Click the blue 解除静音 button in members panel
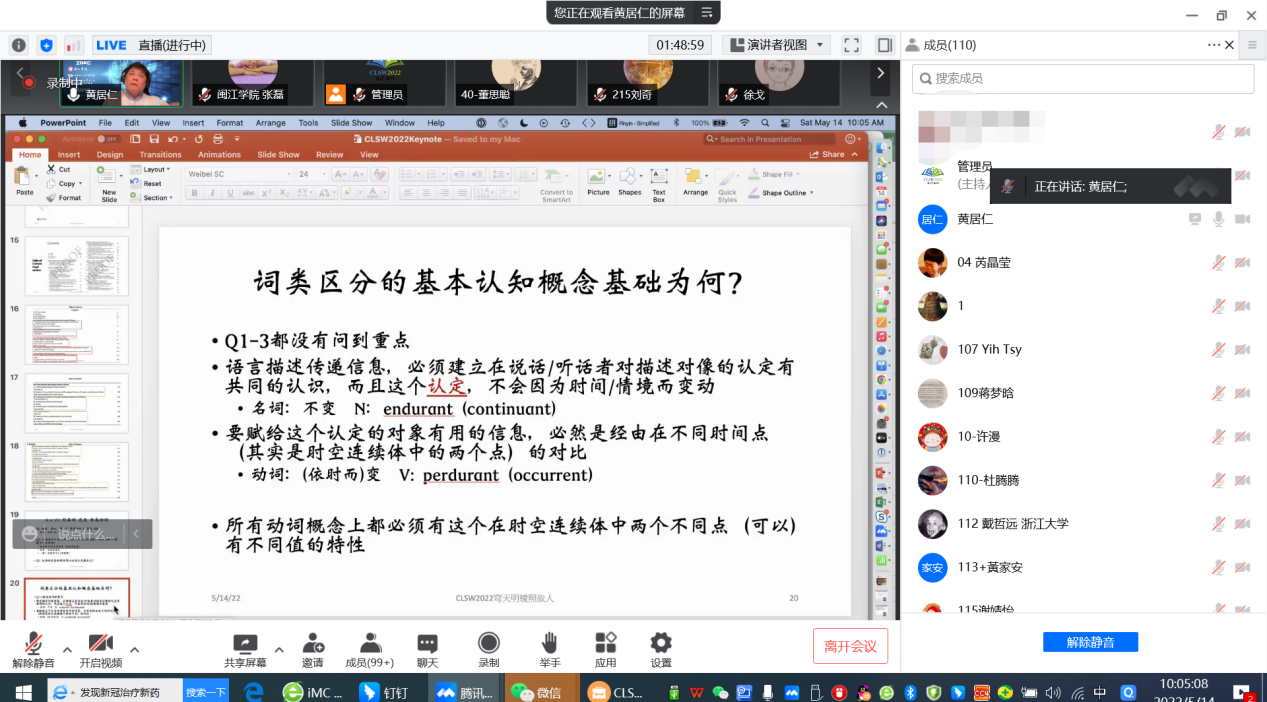Screen dimensions: 1267x702 click(1090, 642)
